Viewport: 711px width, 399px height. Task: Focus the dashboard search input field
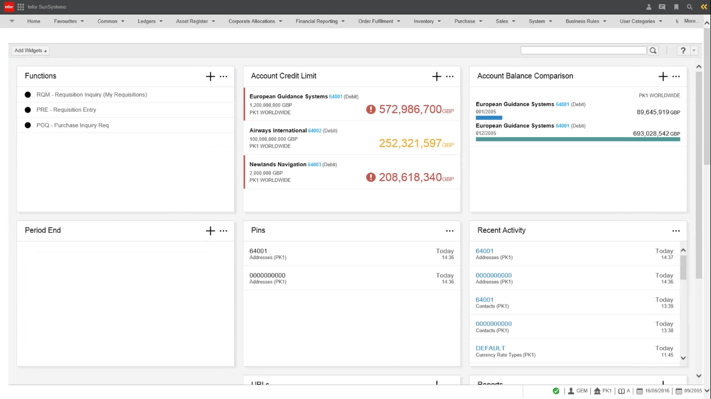click(x=583, y=50)
